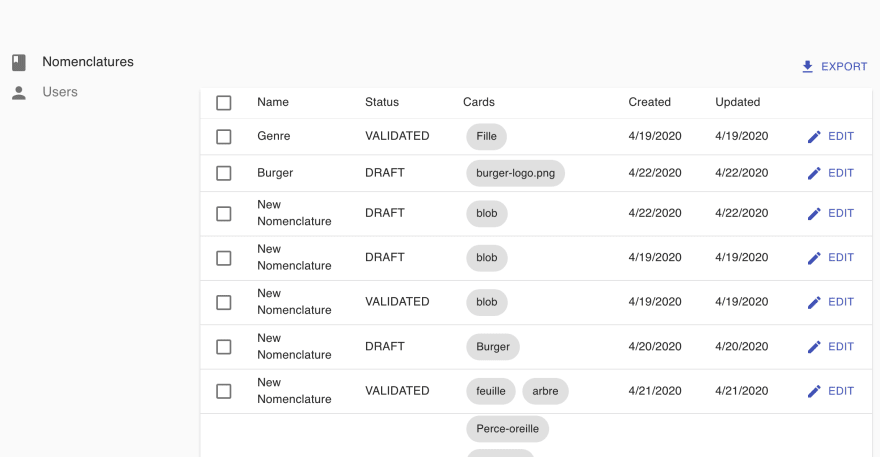Click the Created date in Genre row
The height and width of the screenshot is (457, 880).
(x=655, y=136)
